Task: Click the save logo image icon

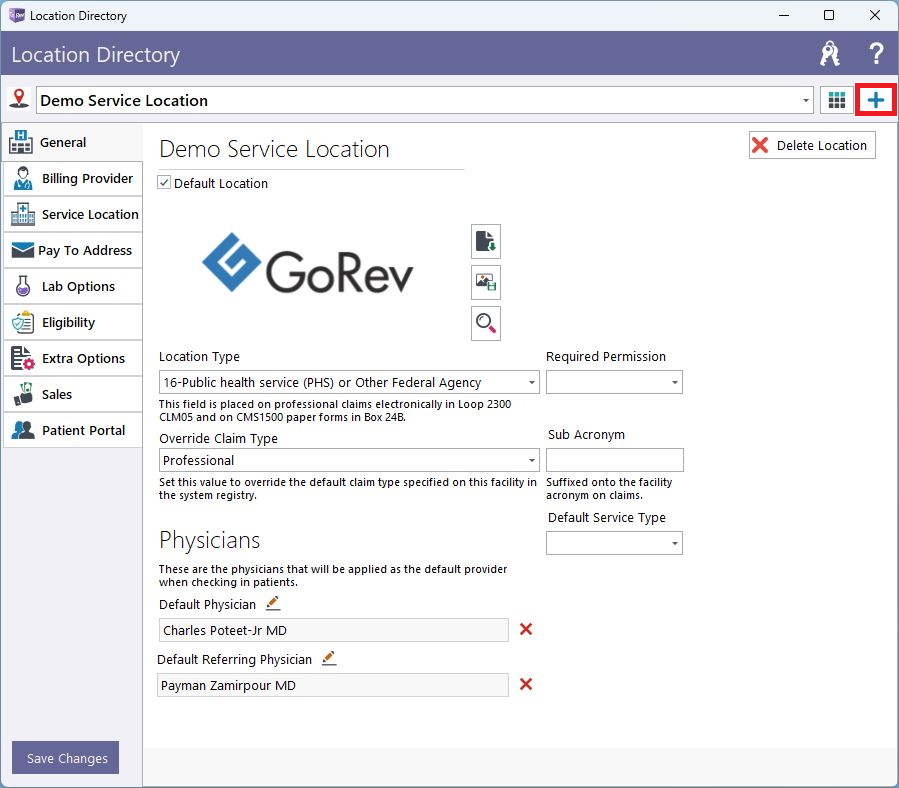Action: point(486,282)
